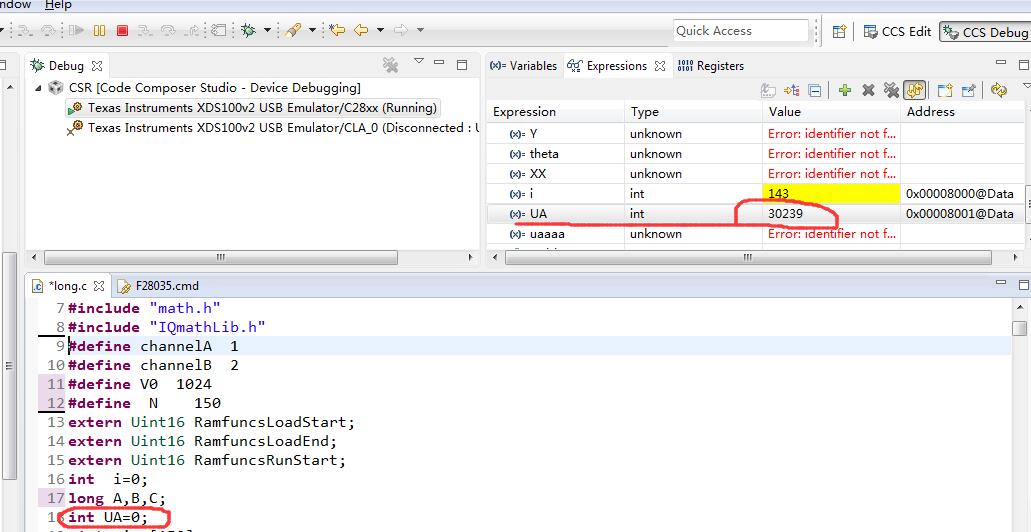Open Expressions view menu triangle
Viewport: 1031px width, 532px height.
[x=1026, y=85]
